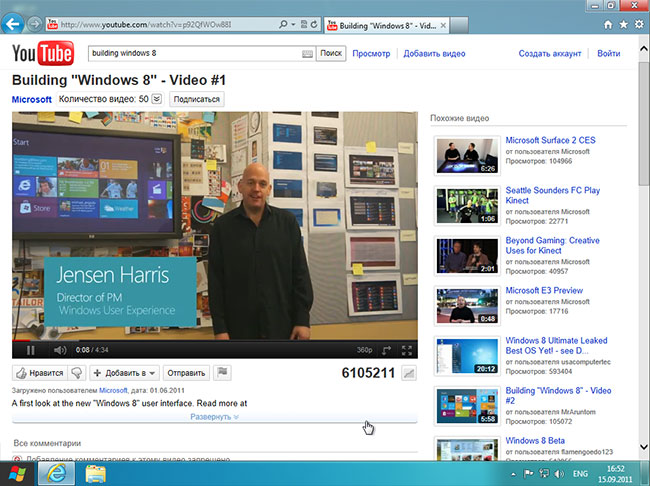Close the Building "Windows 8" tab

(443, 26)
